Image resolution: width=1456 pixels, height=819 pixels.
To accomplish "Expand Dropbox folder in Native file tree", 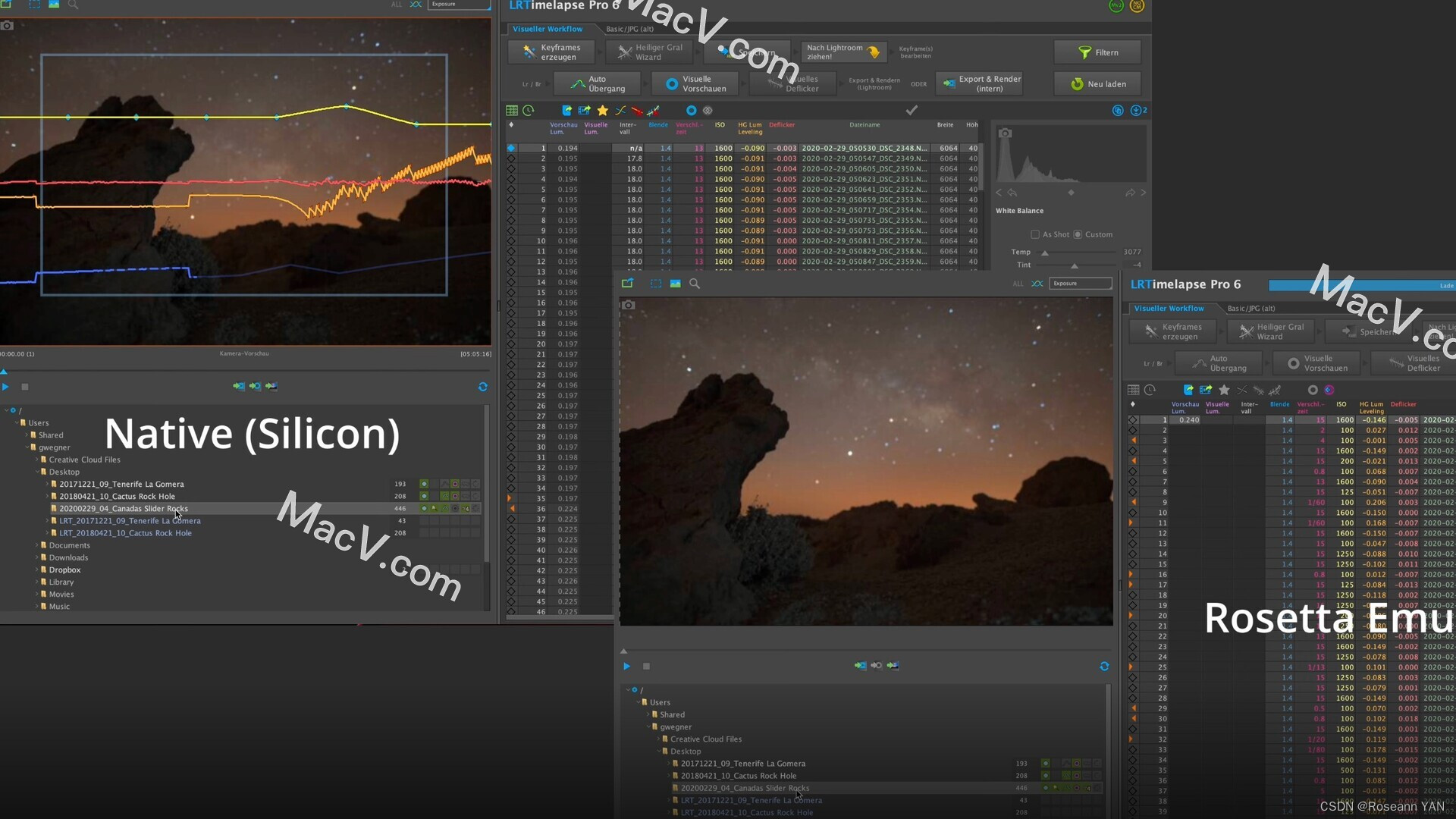I will (x=37, y=570).
